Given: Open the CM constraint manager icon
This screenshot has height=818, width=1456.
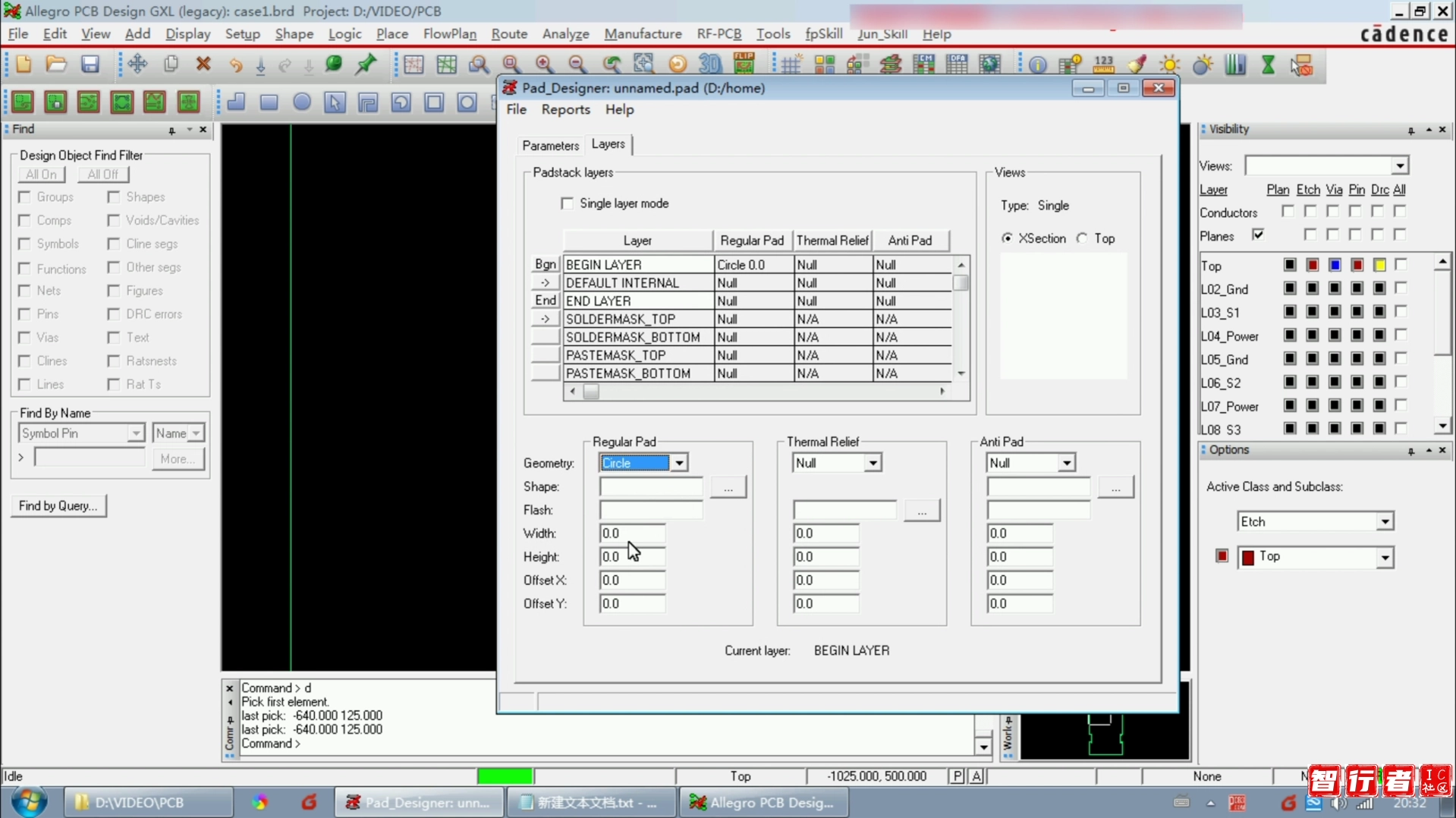Looking at the screenshot, I should pos(924,64).
